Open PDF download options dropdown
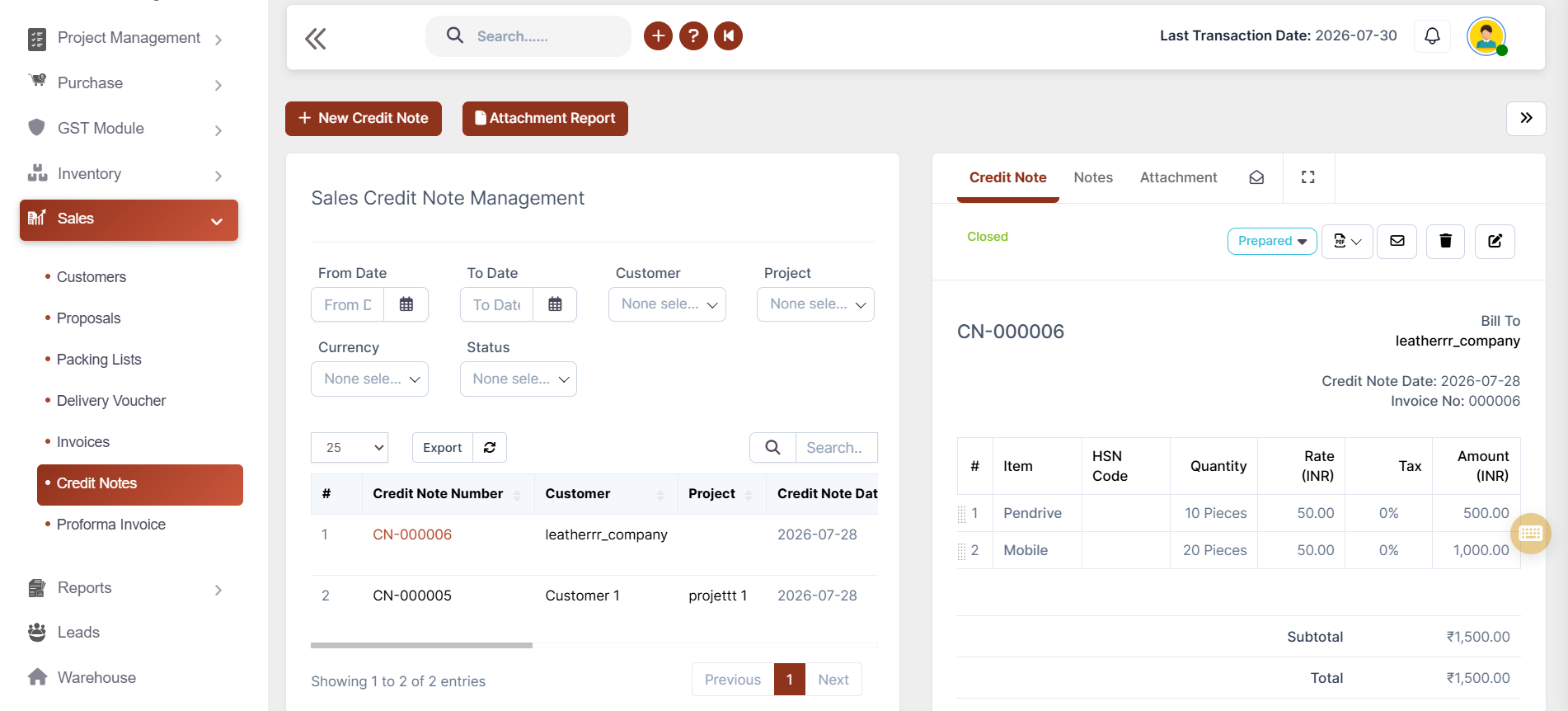This screenshot has height=711, width=1568. (x=1347, y=241)
